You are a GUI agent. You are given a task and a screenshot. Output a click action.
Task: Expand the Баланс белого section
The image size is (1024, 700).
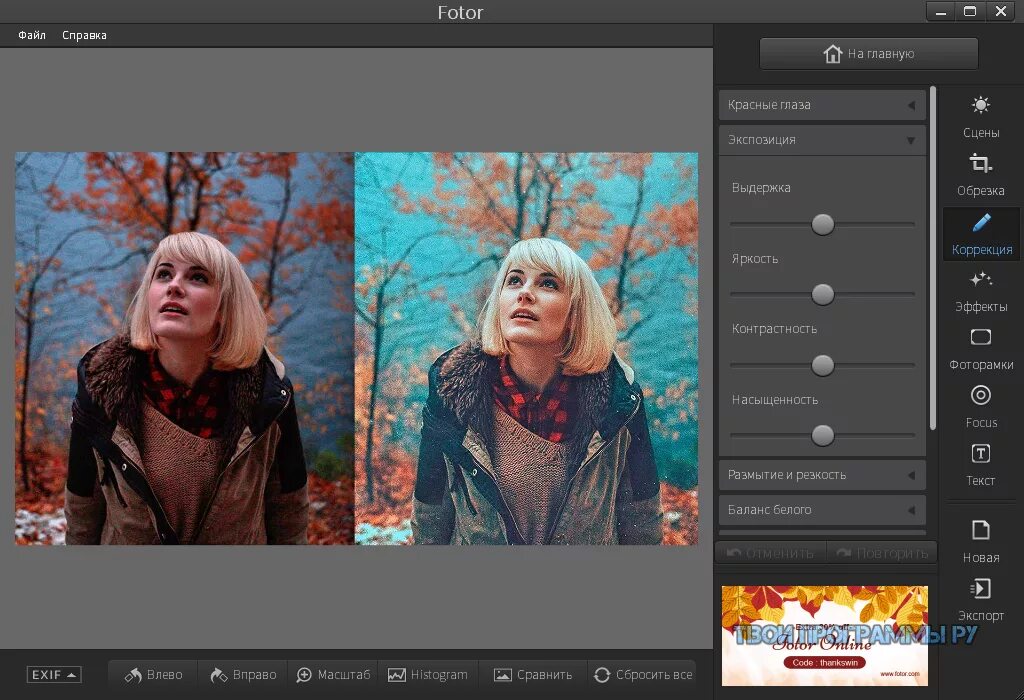(x=822, y=509)
